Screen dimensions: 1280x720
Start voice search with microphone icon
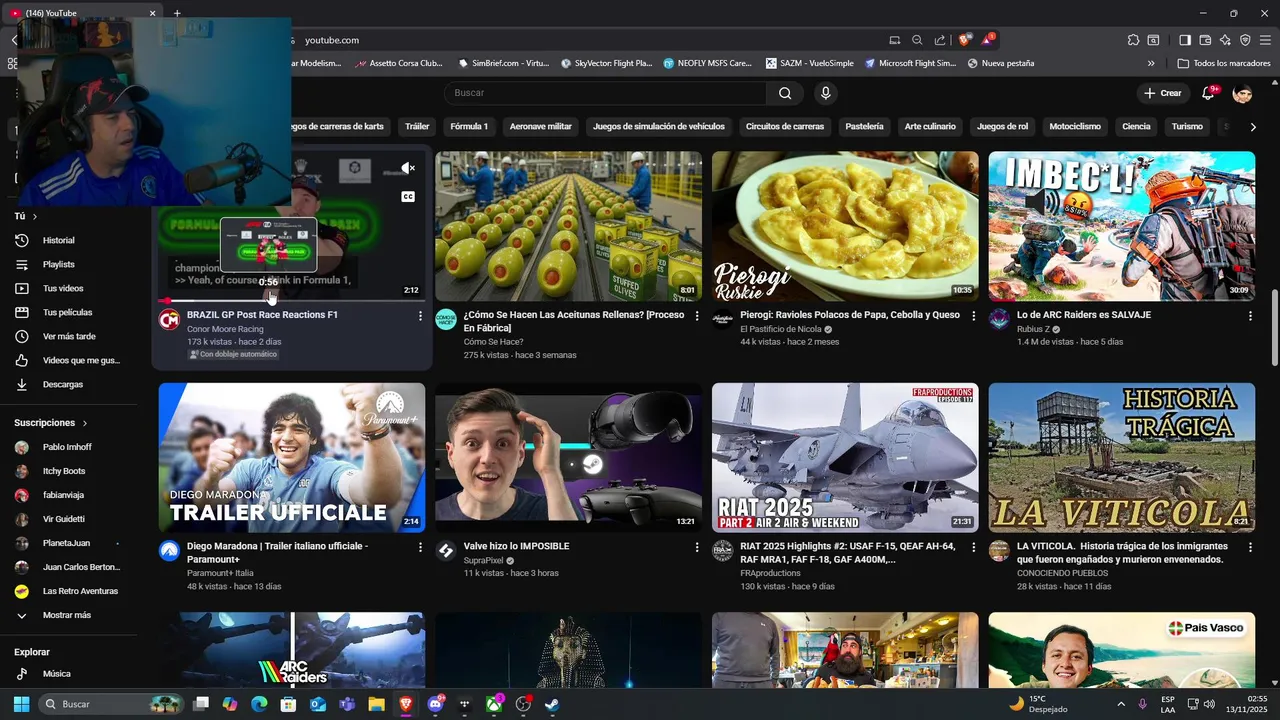pyautogui.click(x=825, y=93)
